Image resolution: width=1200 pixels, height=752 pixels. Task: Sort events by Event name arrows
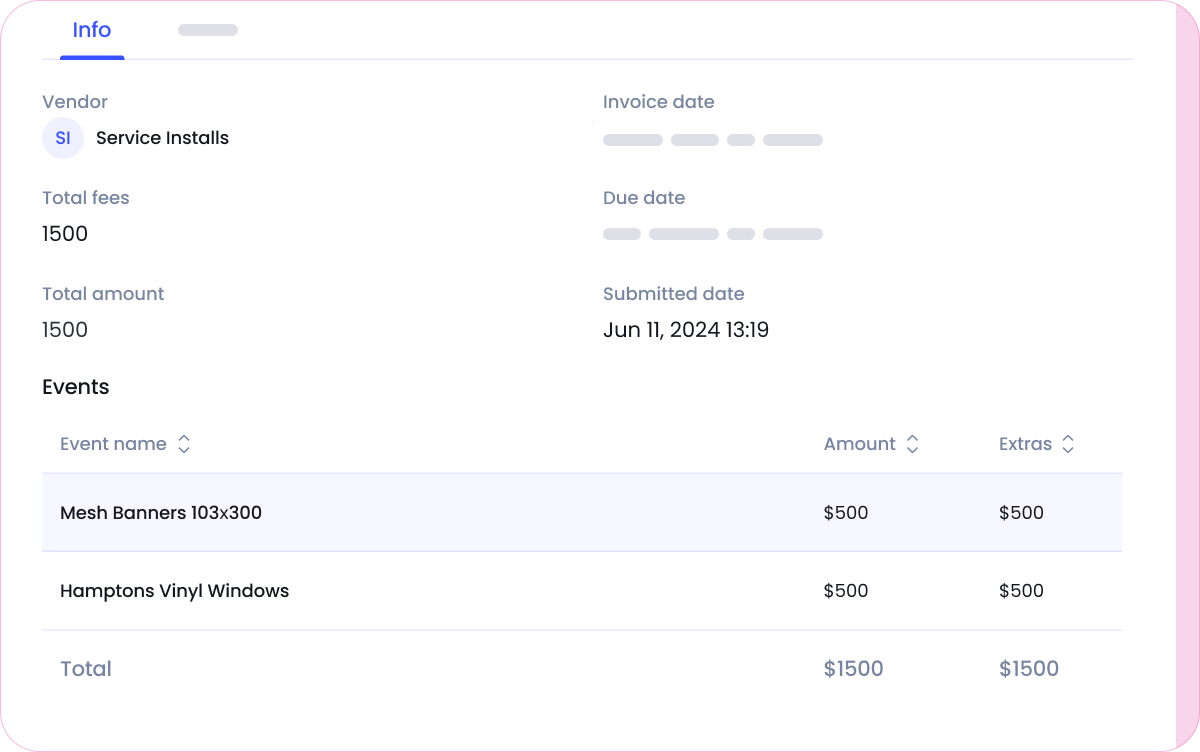[184, 445]
